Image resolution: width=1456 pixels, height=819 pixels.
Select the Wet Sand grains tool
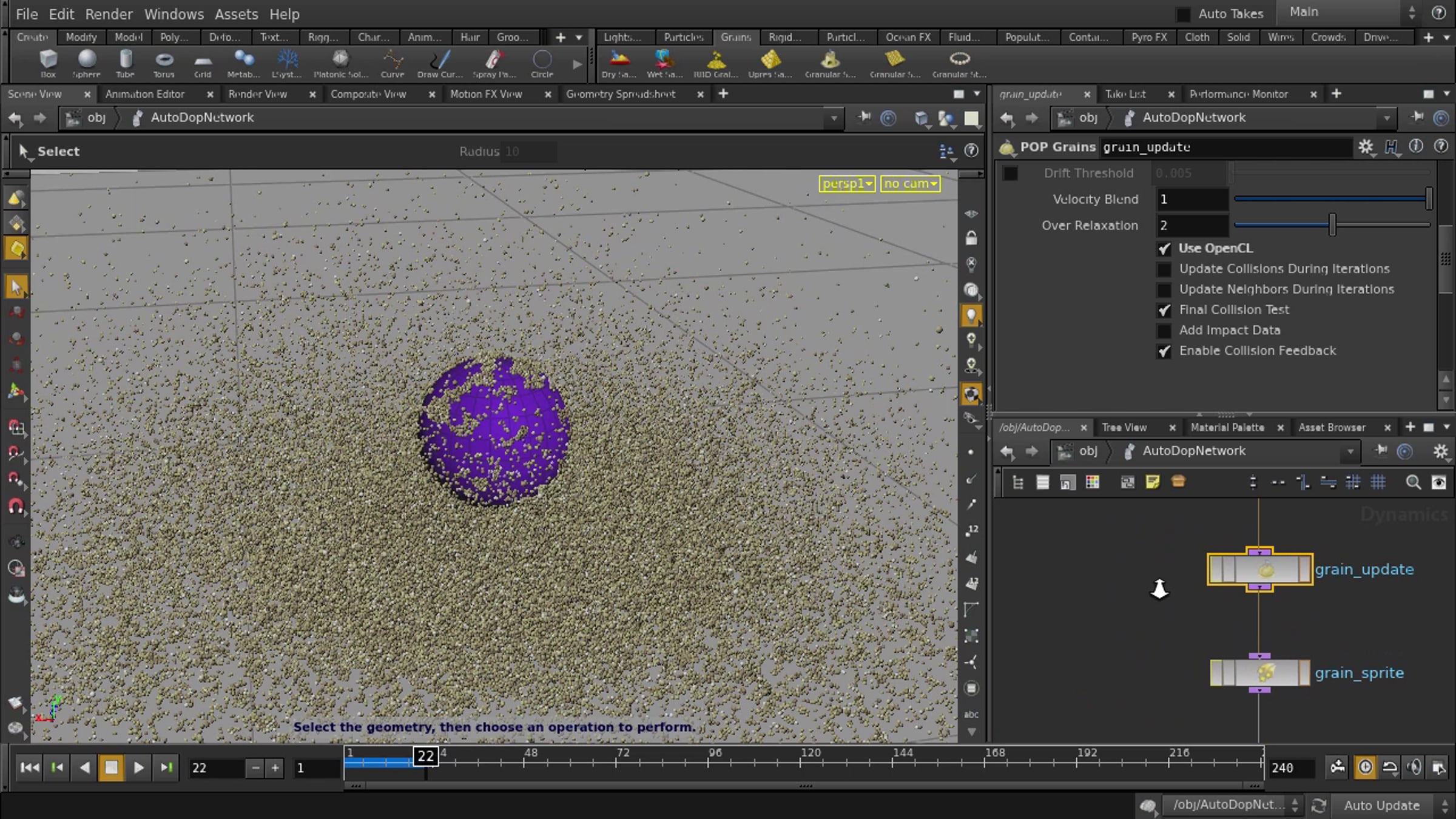(x=664, y=64)
